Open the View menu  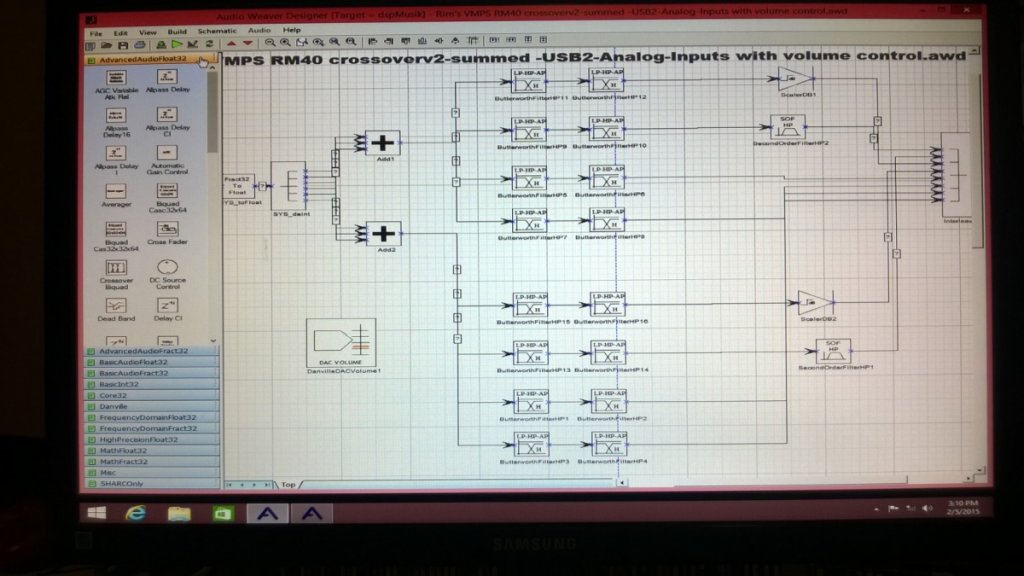coord(148,32)
